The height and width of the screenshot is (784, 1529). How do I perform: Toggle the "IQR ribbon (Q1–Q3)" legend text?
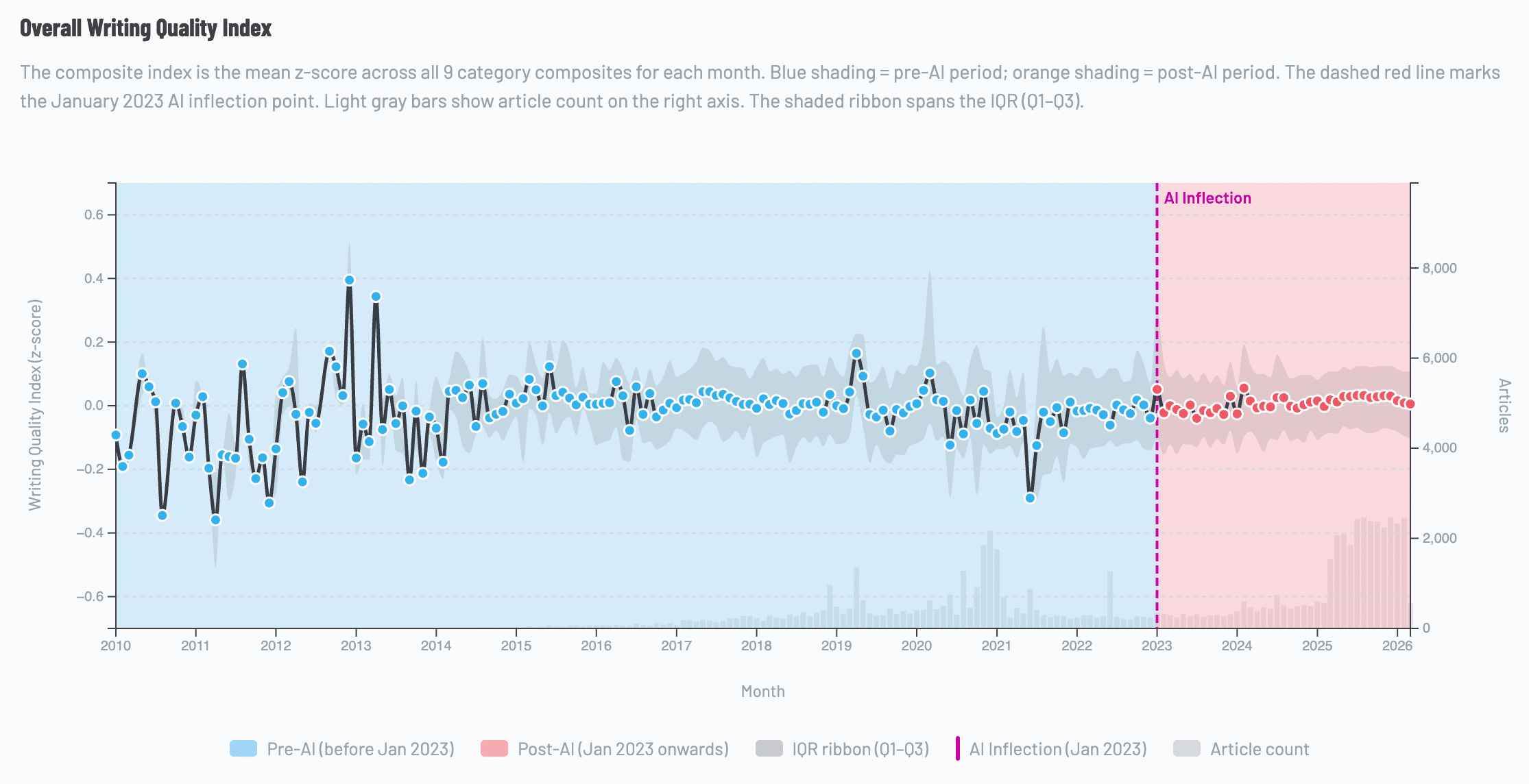[860, 749]
